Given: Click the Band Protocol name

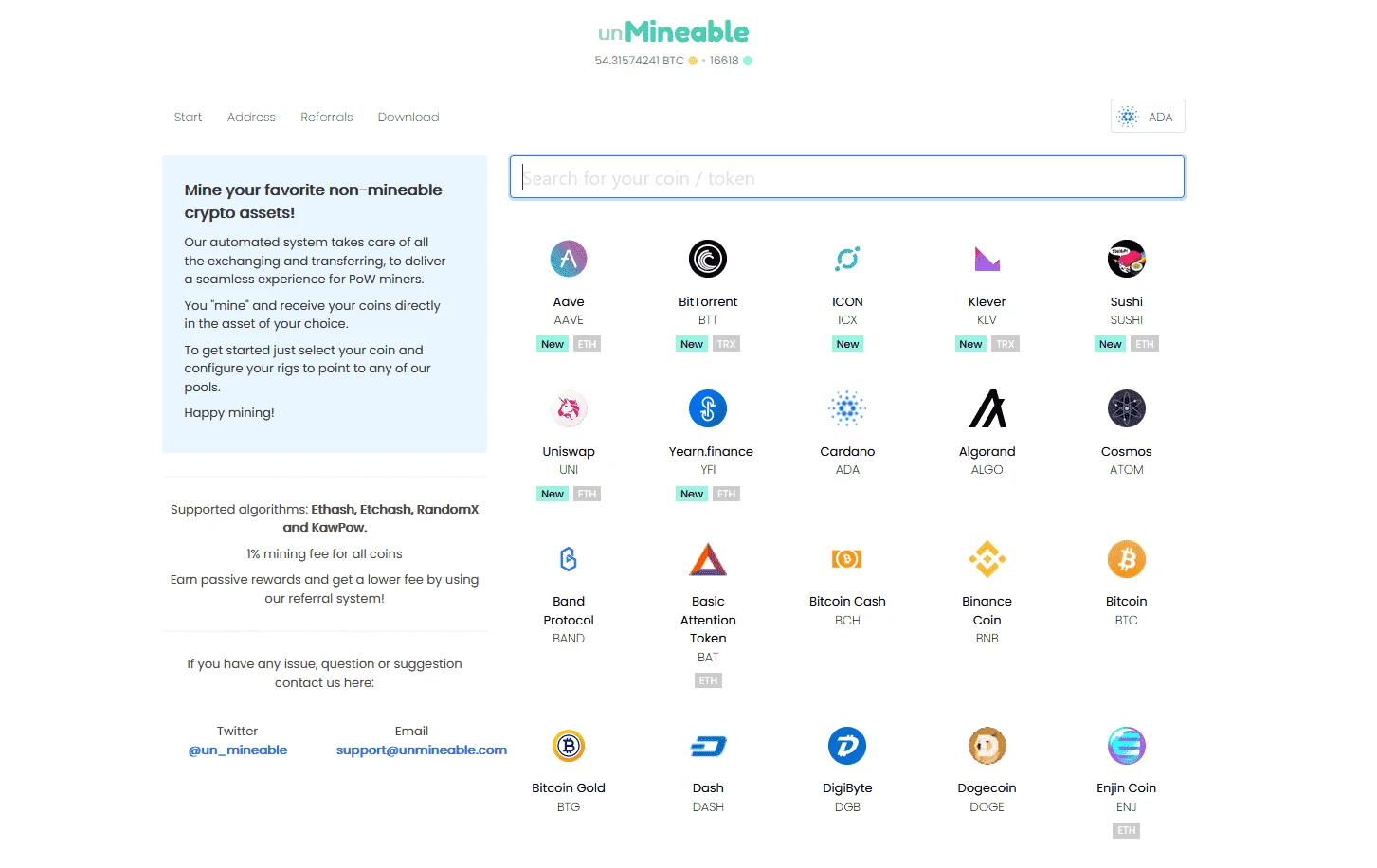Looking at the screenshot, I should [569, 610].
